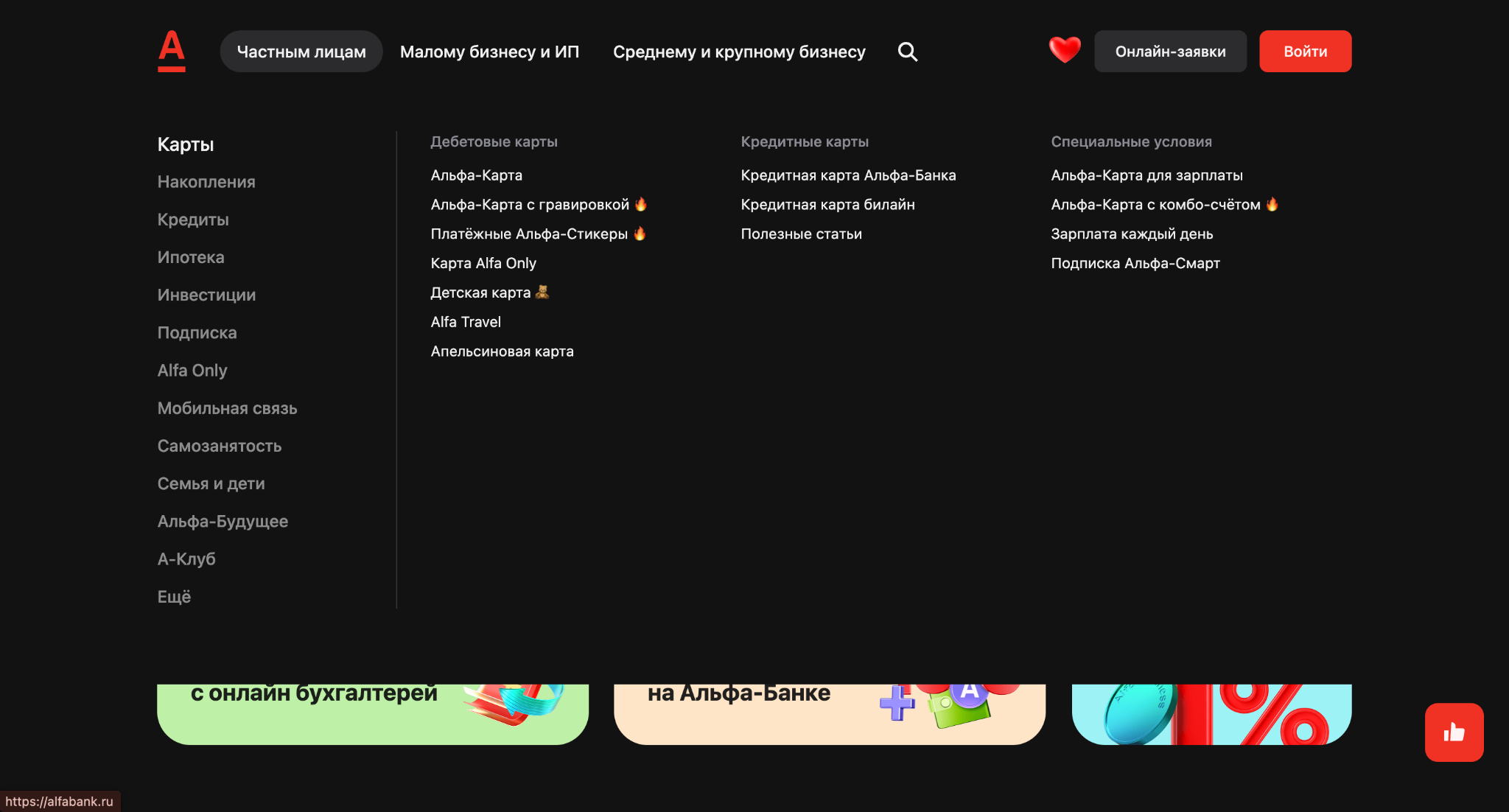This screenshot has width=1509, height=812.
Task: Open Накопления menu category
Action: click(206, 182)
